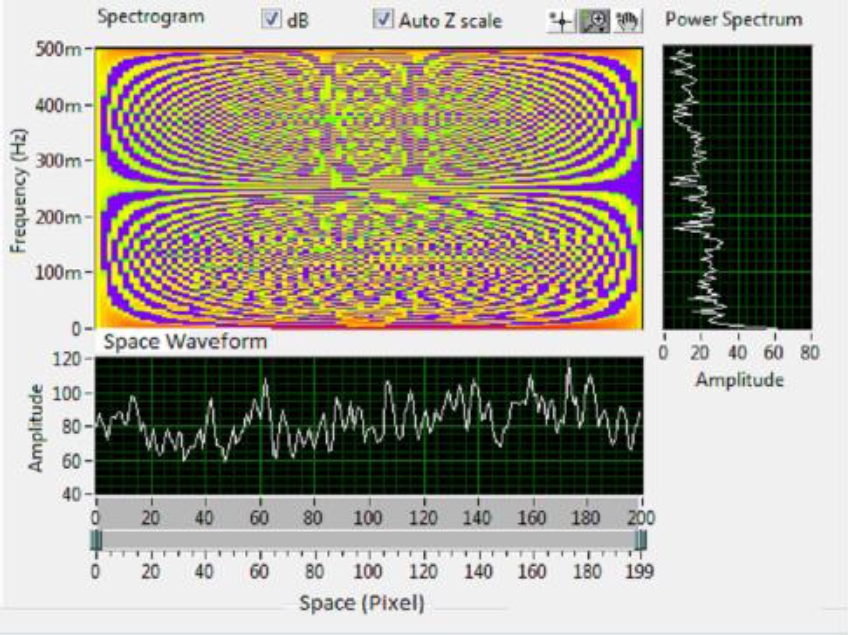Click the right handle of the range slider
Viewport: 848px width, 635px height.
pos(640,540)
